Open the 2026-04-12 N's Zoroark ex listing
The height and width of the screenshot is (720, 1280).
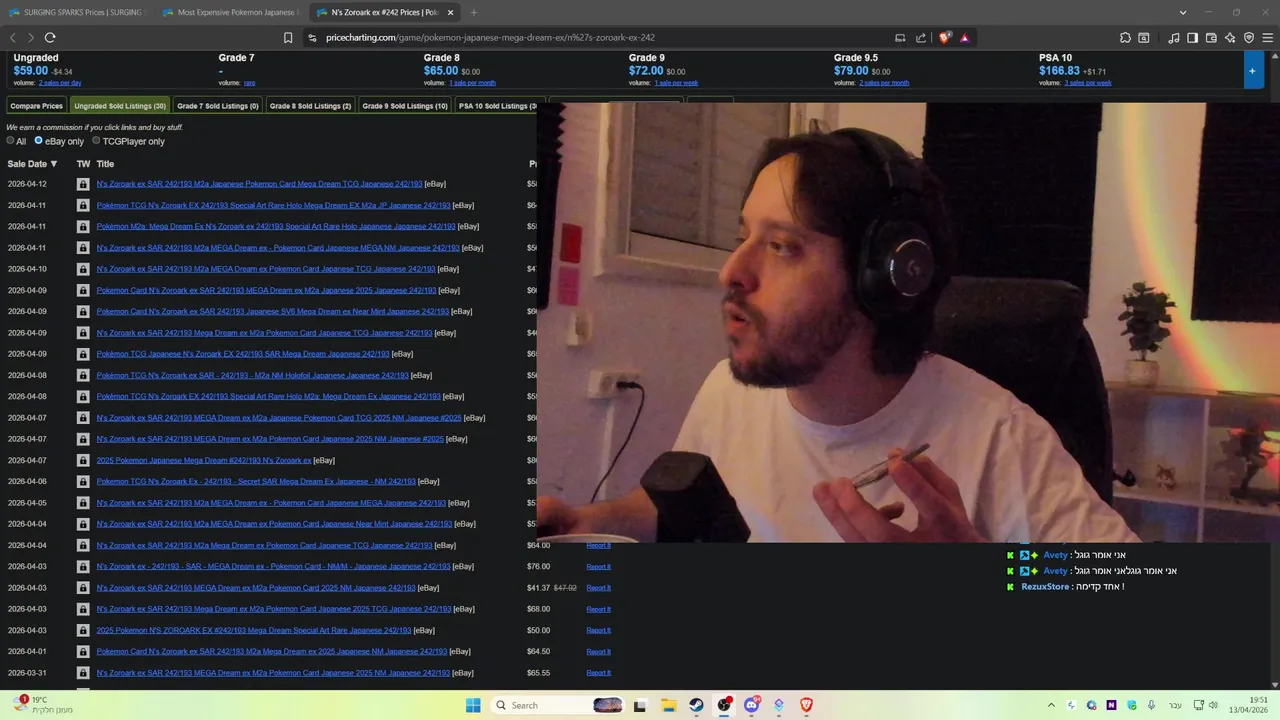259,184
